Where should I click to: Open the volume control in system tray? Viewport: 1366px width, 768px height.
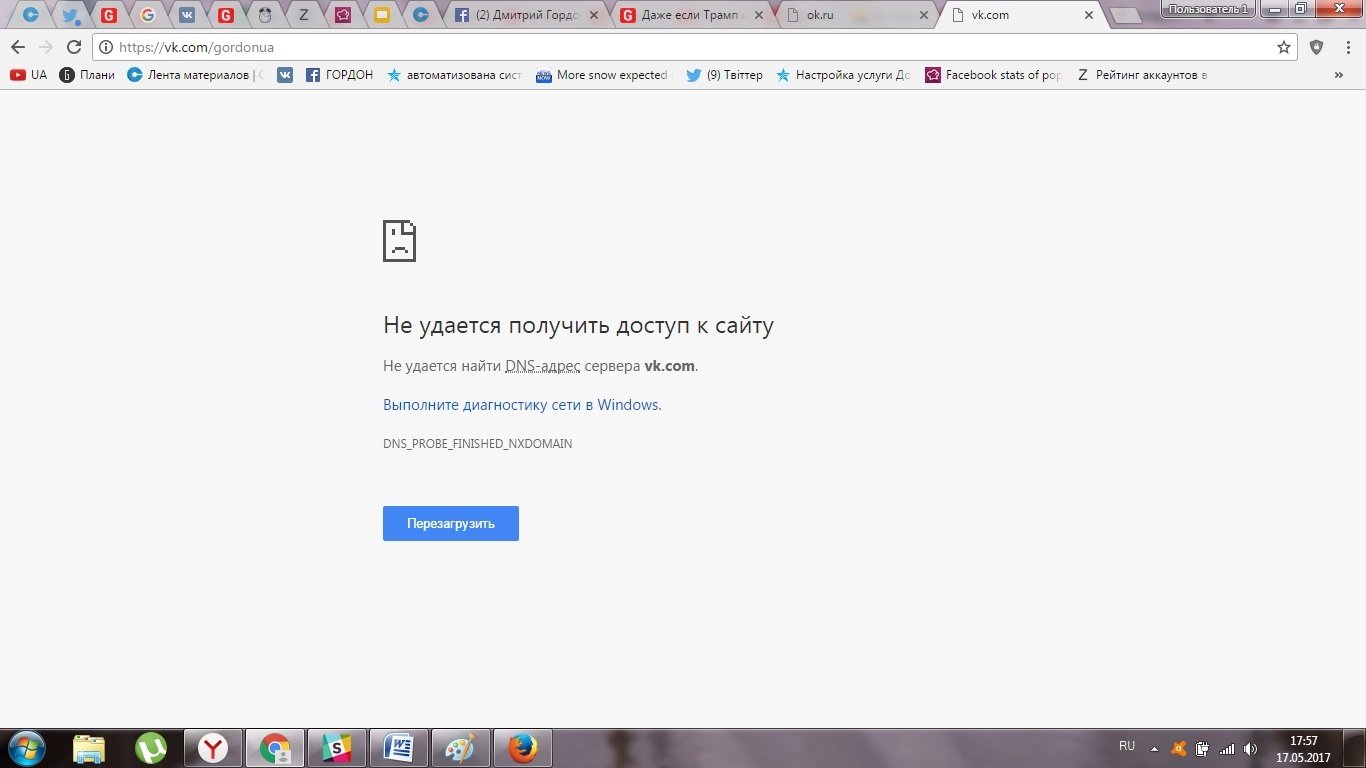tap(1250, 748)
